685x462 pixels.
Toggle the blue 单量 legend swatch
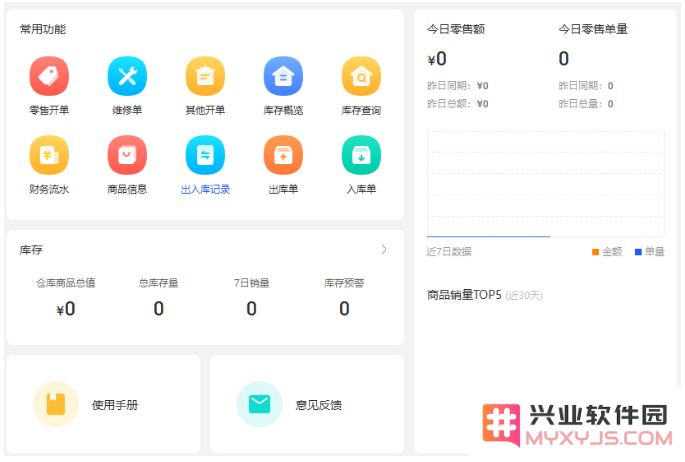pos(638,252)
